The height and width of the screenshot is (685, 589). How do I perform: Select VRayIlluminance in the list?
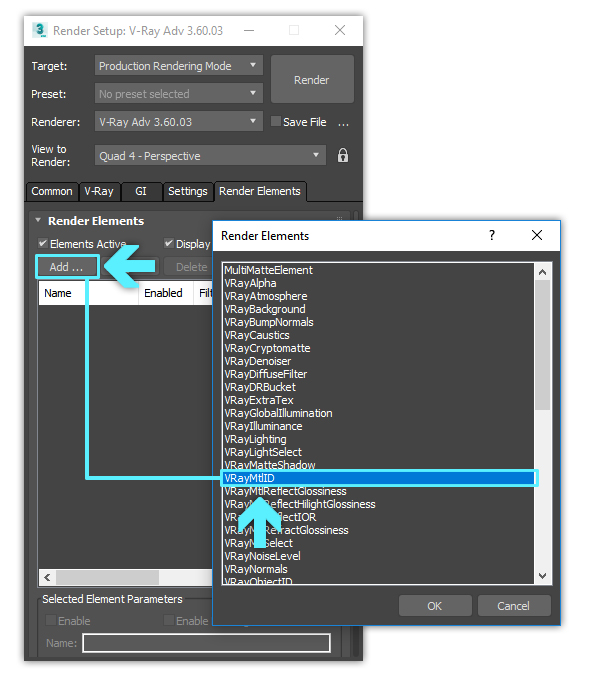(378, 426)
